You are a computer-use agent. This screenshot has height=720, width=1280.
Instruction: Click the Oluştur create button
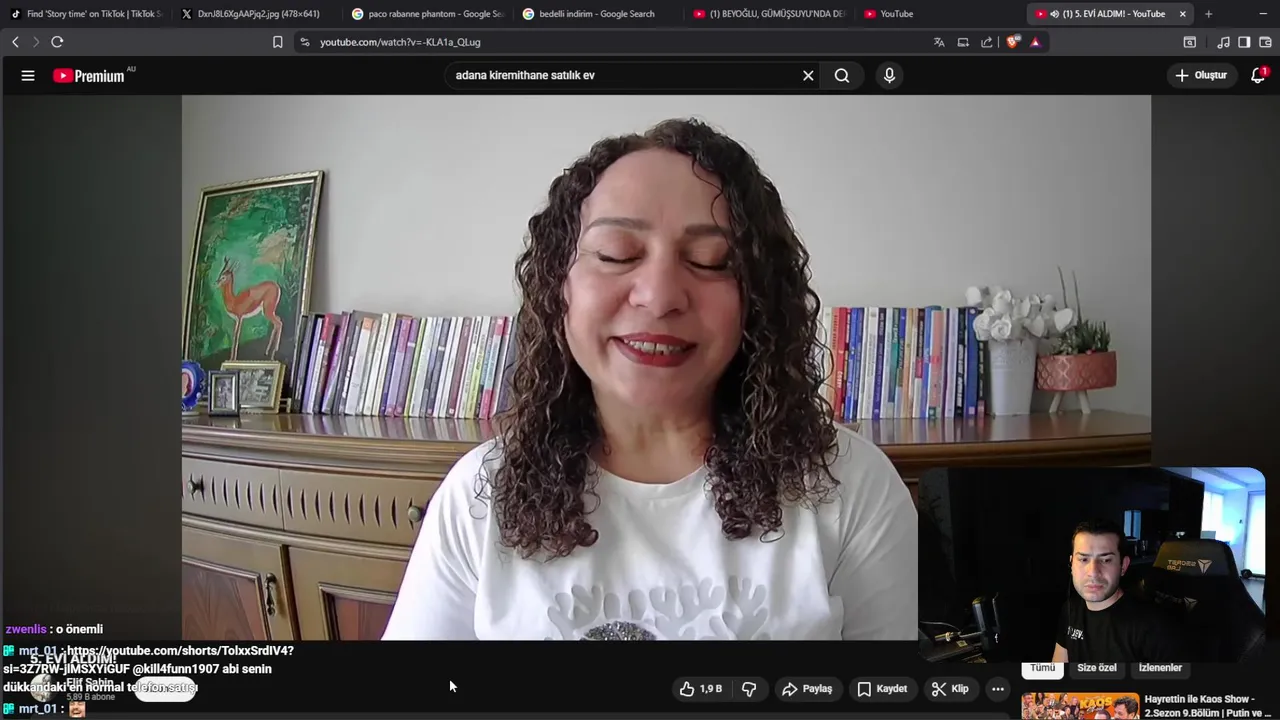[1201, 75]
